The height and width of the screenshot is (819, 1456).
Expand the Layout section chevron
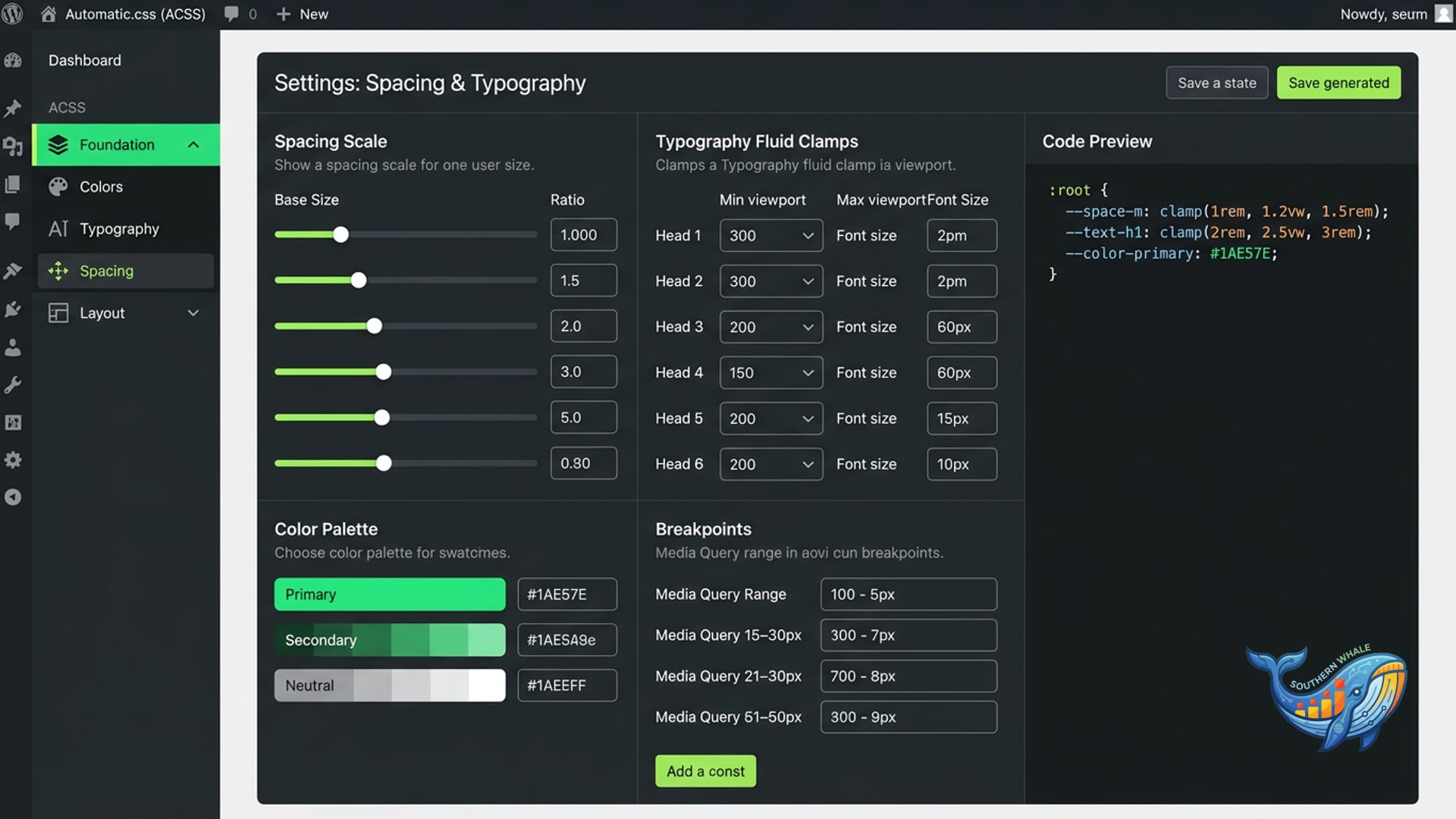click(193, 313)
